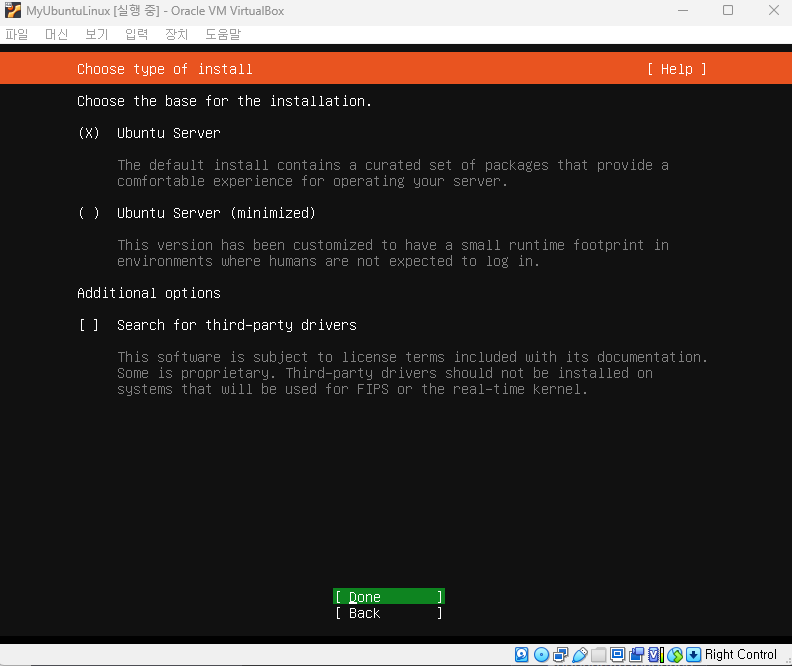This screenshot has width=792, height=666.
Task: Open the 장치 menu
Action: 176,34
